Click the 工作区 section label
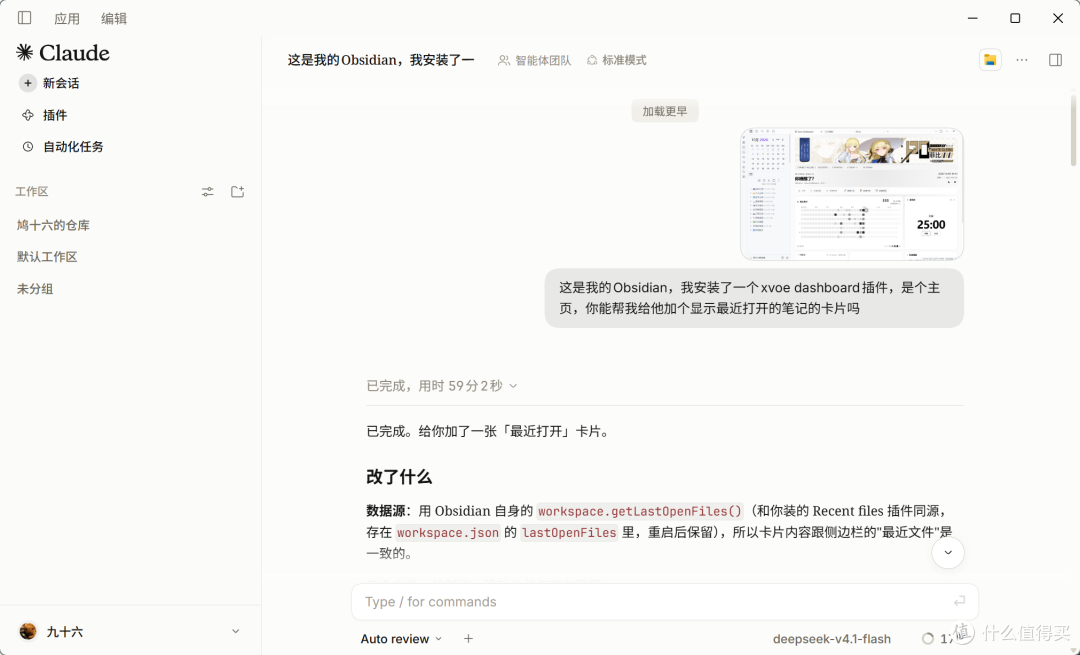This screenshot has width=1080, height=655. click(x=32, y=191)
